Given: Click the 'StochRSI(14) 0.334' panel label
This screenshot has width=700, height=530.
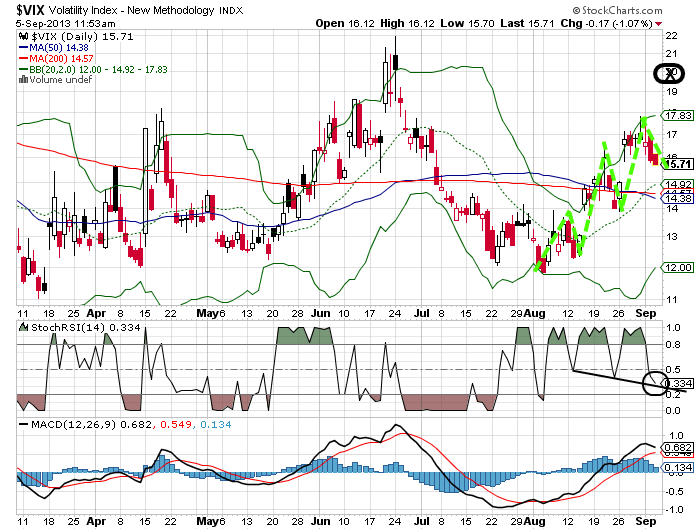Looking at the screenshot, I should coord(86,327).
